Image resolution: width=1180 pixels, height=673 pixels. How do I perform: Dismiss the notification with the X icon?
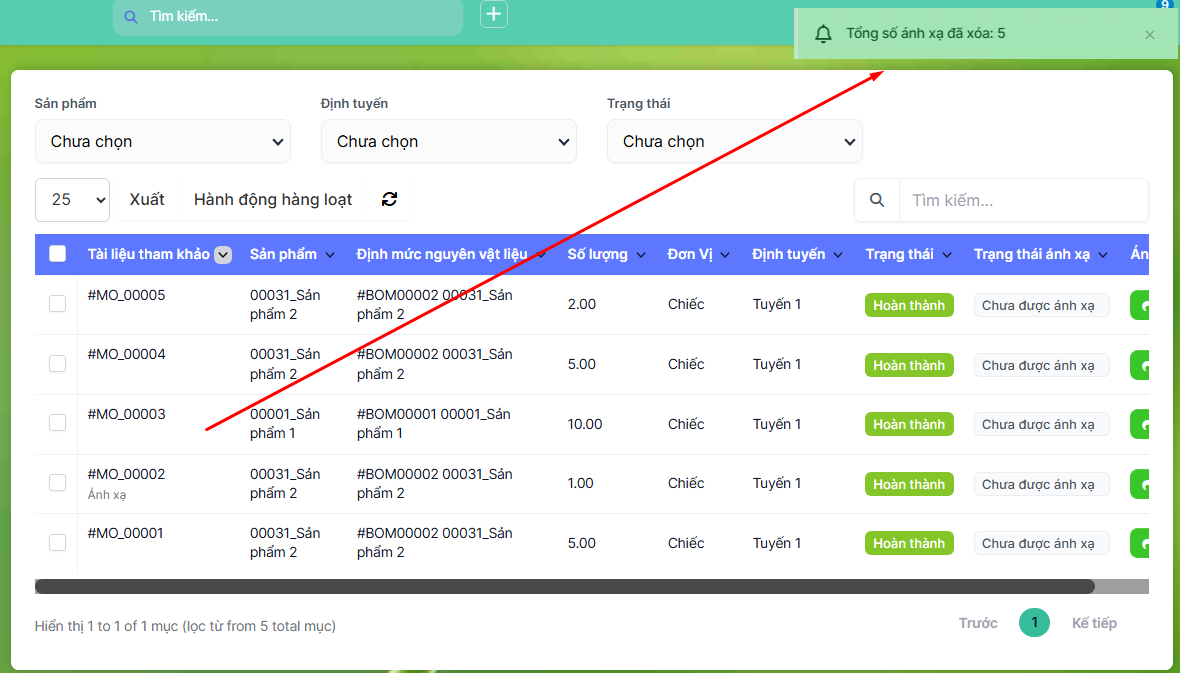pyautogui.click(x=1149, y=35)
